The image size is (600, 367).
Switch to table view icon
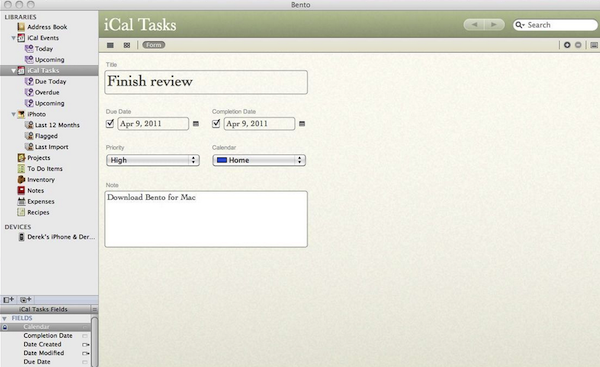tap(110, 45)
